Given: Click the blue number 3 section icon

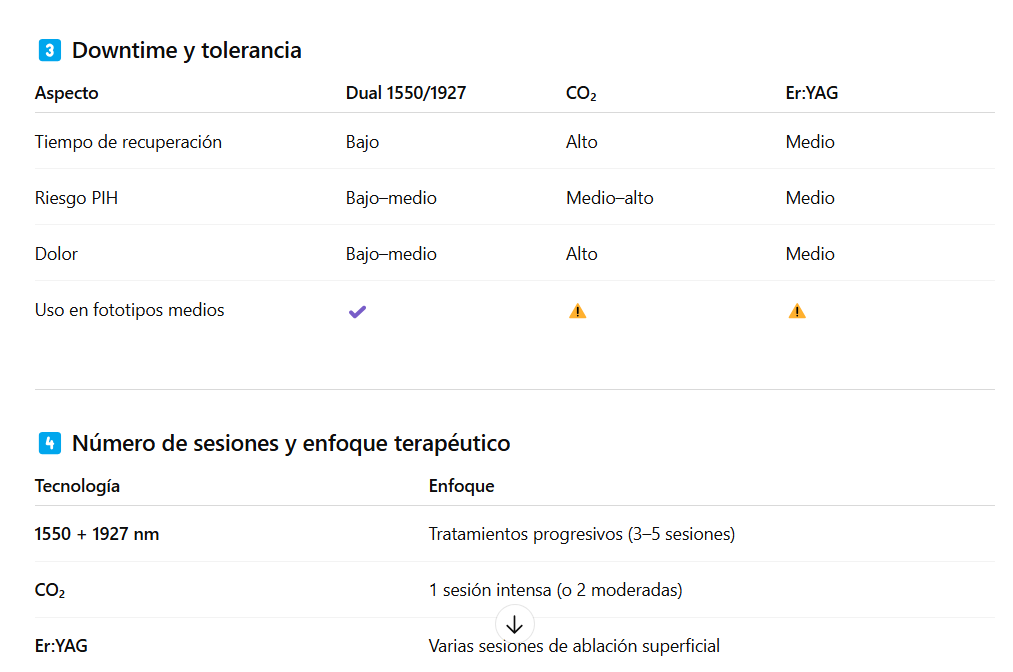Looking at the screenshot, I should point(50,50).
